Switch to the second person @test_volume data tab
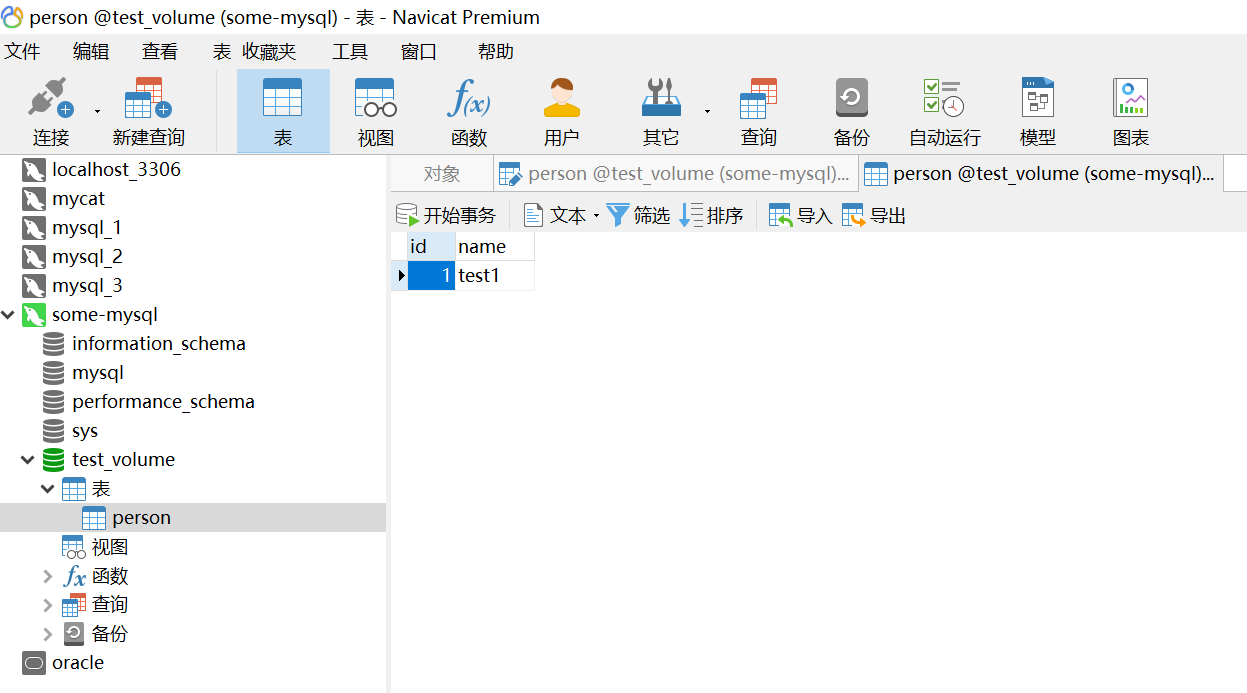The height and width of the screenshot is (693, 1247). (1041, 174)
